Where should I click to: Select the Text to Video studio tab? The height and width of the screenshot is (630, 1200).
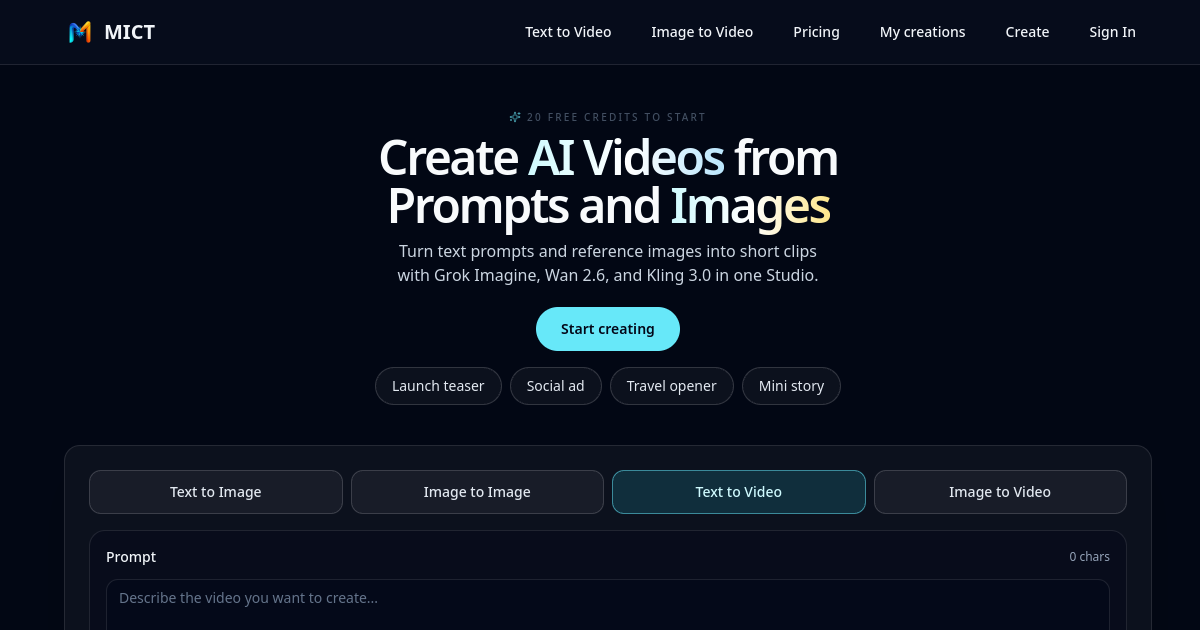pos(739,492)
